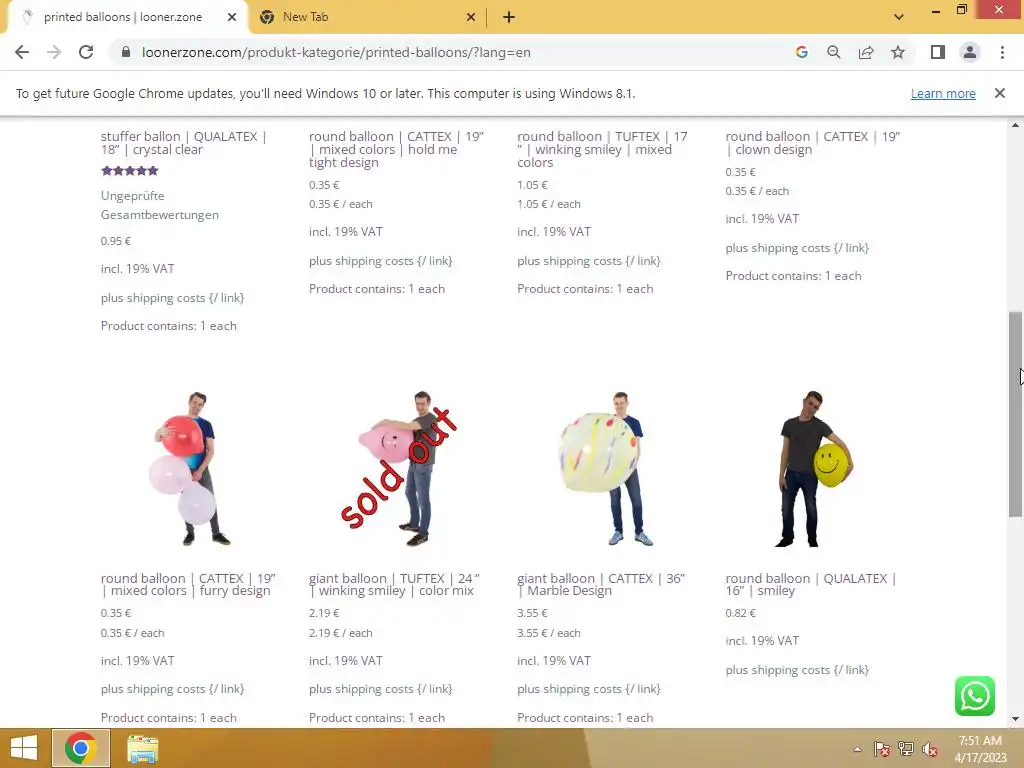The image size is (1024, 768).
Task: Reload the current page
Action: [86, 52]
